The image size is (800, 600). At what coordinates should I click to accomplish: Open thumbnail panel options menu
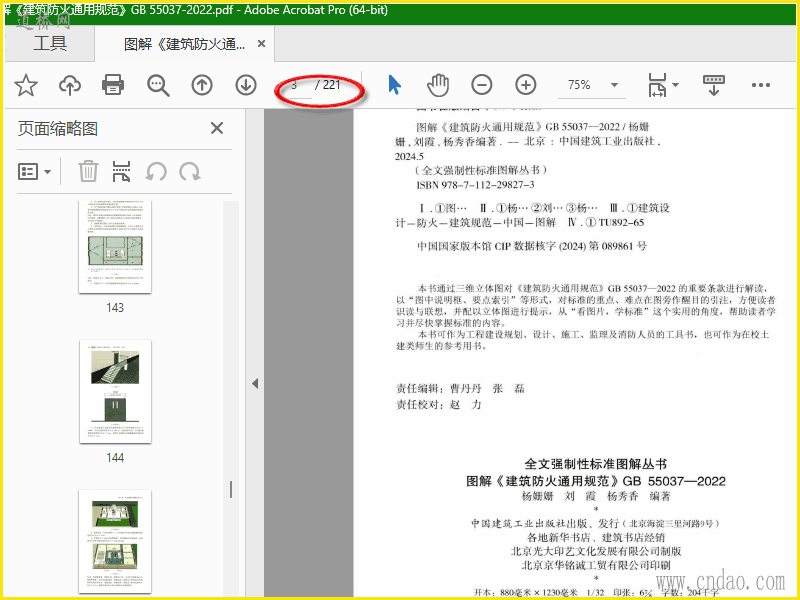[x=34, y=171]
